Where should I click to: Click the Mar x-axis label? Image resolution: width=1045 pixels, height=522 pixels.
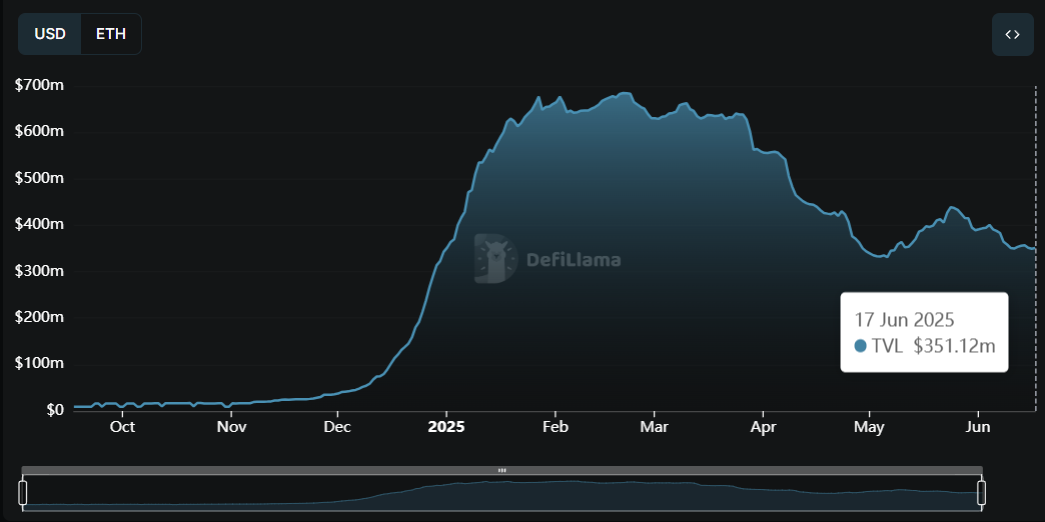click(x=654, y=427)
